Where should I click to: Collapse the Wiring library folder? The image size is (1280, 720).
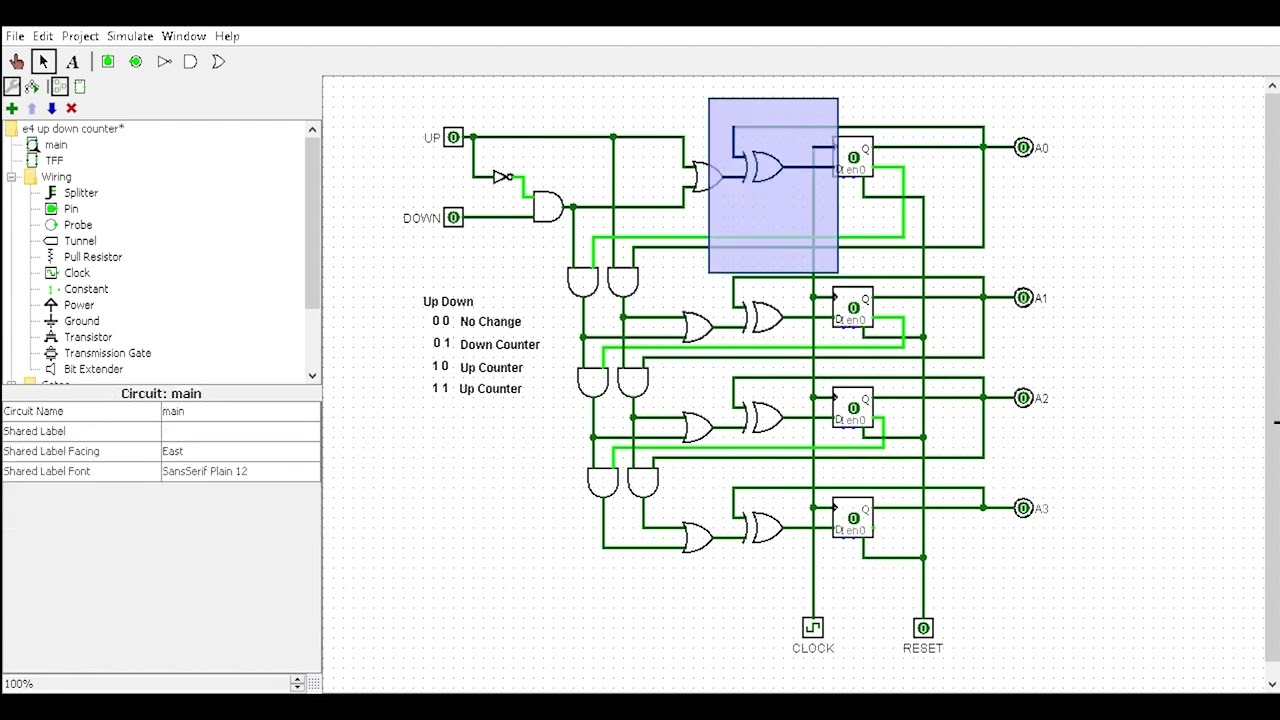(12, 177)
